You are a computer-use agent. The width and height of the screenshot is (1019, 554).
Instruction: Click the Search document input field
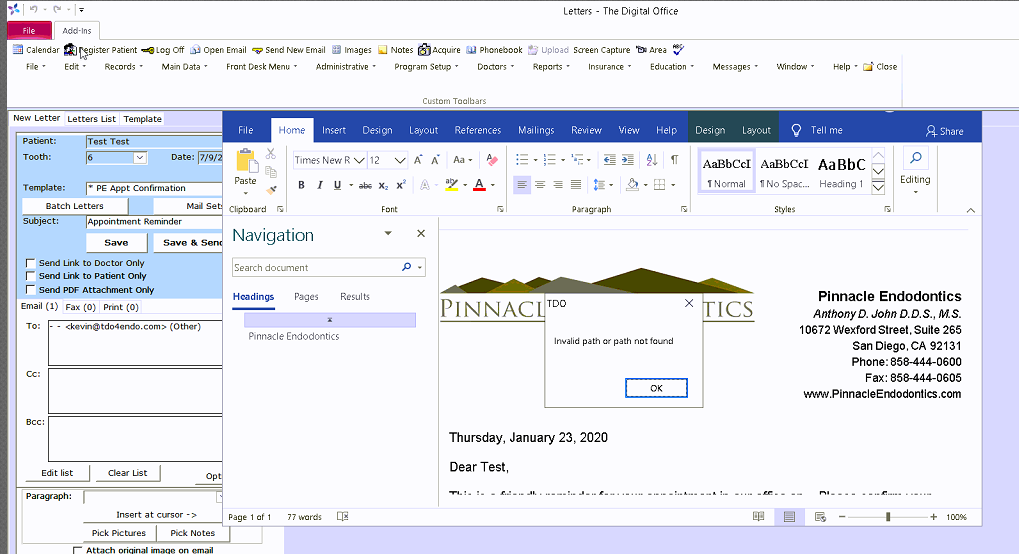[316, 268]
